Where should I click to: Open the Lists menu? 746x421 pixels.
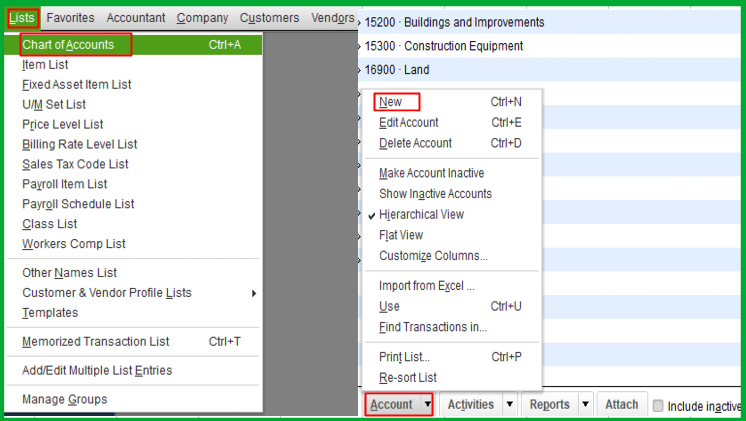[22, 18]
